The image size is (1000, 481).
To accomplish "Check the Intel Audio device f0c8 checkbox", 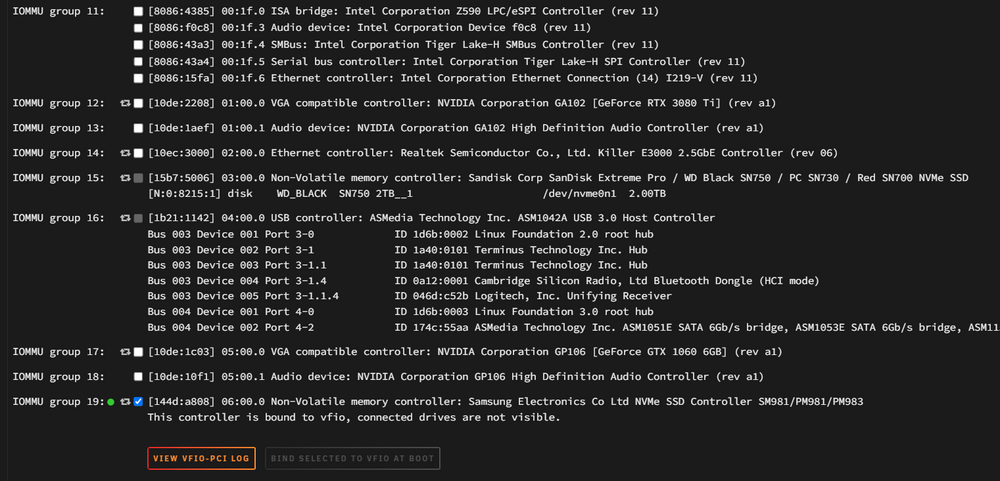I will 138,28.
